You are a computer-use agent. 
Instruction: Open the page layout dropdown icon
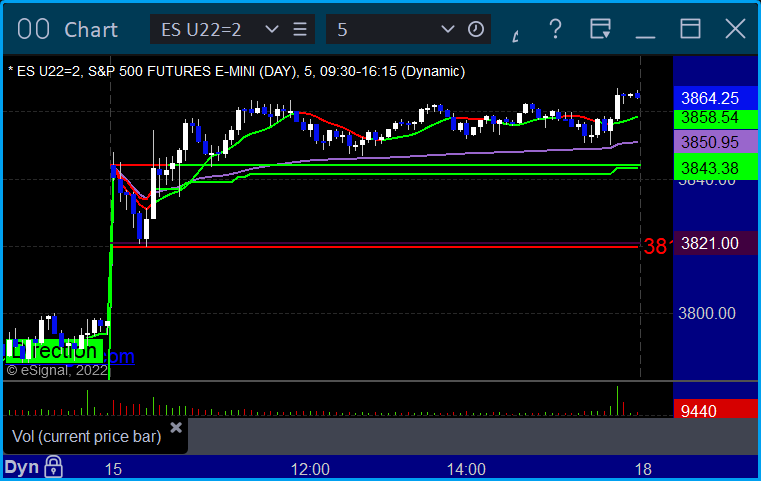(x=600, y=29)
